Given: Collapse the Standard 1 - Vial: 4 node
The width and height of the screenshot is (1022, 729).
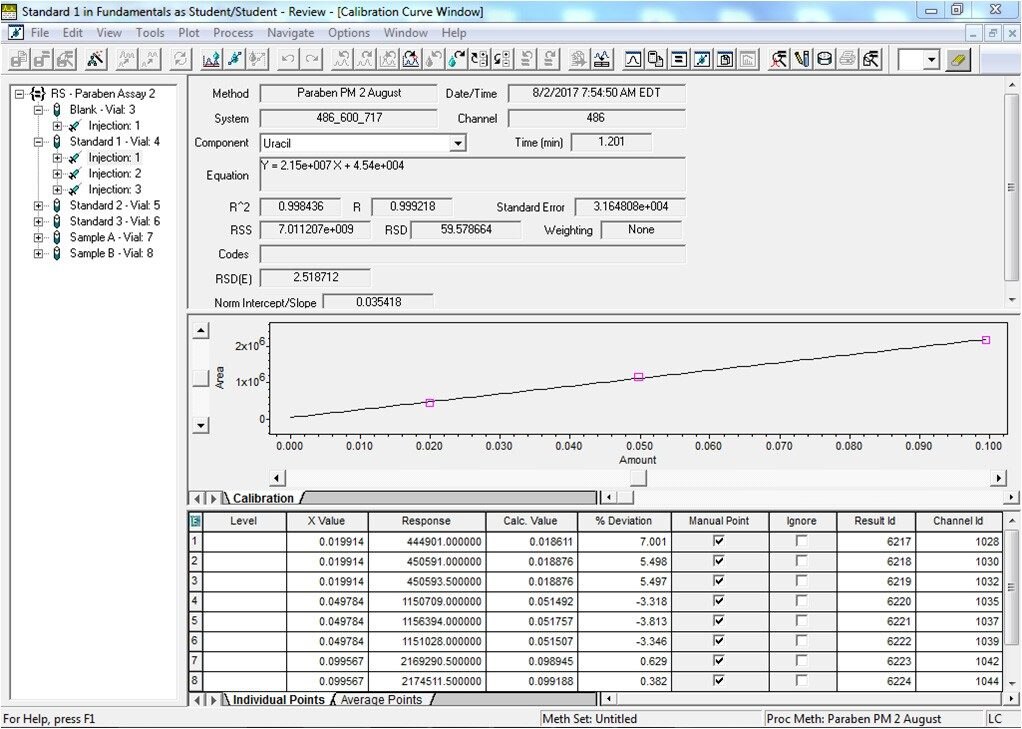Looking at the screenshot, I should 38,141.
